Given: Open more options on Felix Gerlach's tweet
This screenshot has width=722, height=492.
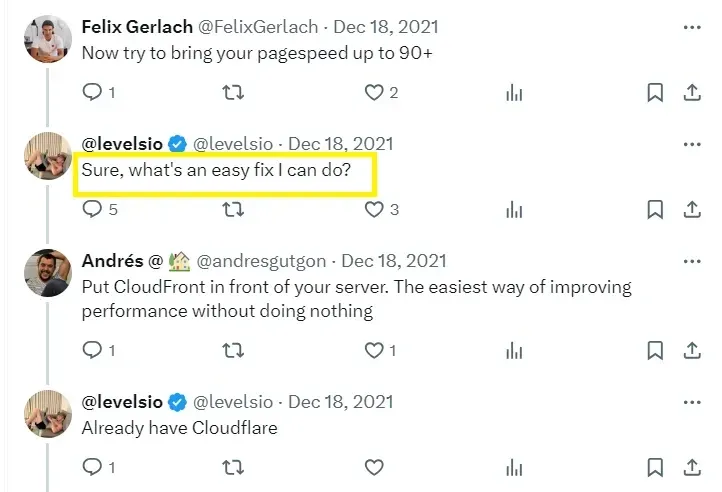Looking at the screenshot, I should (x=691, y=27).
